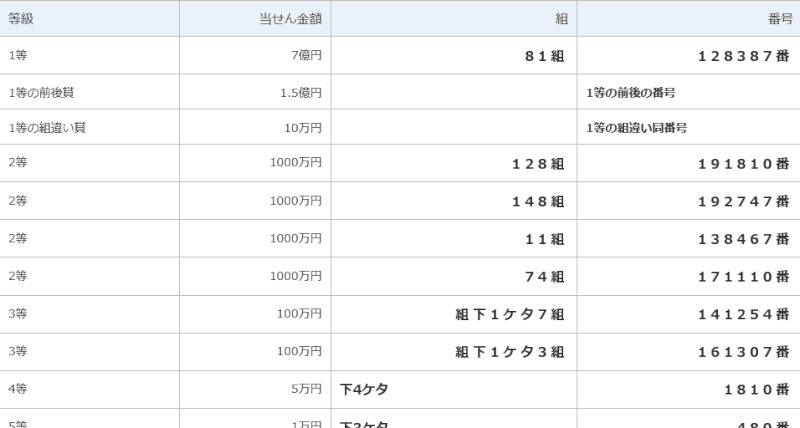Image resolution: width=800 pixels, height=428 pixels.
Task: Click the 組下1ケタ7組 cell
Action: click(510, 314)
